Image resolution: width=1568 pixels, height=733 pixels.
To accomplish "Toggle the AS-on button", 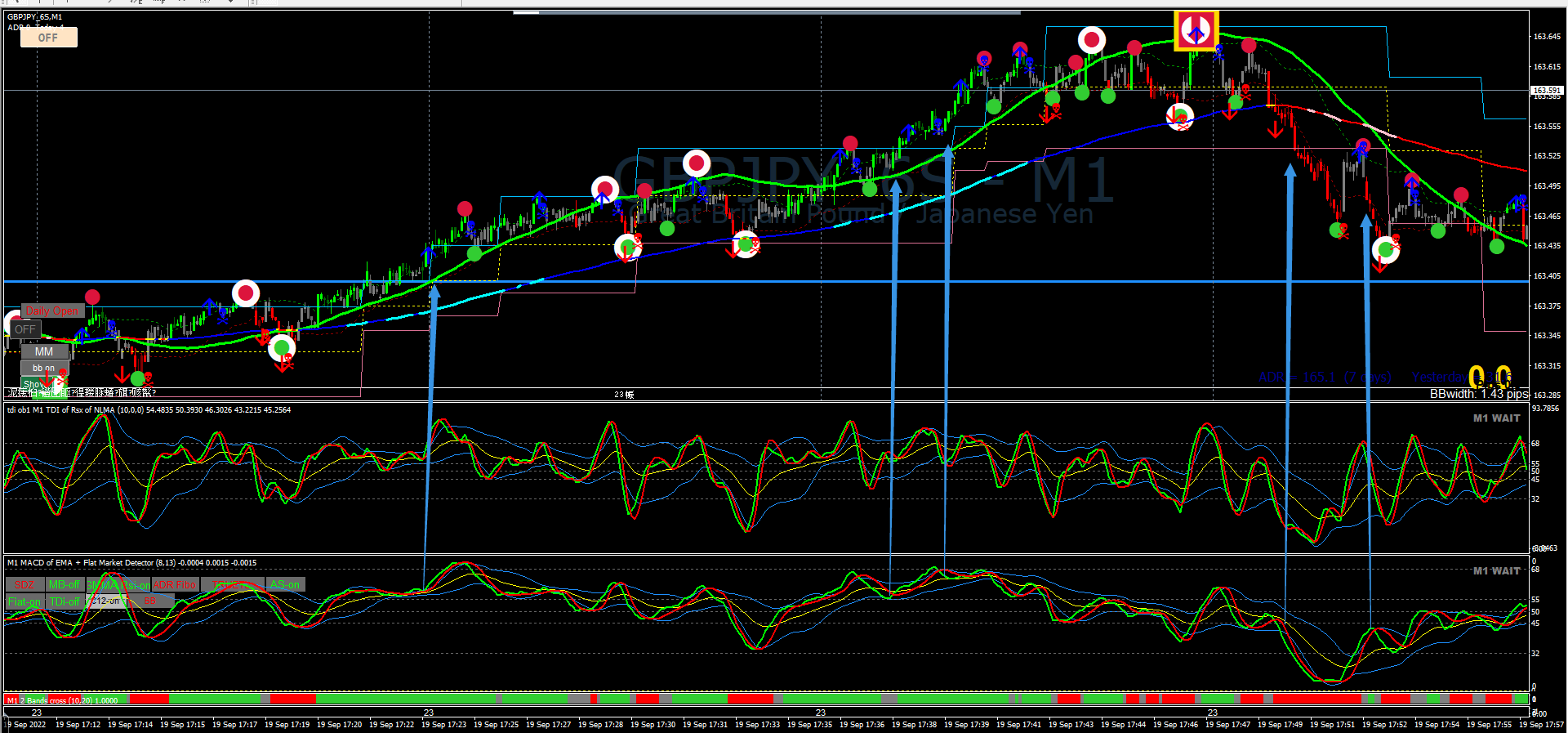I will tap(285, 584).
